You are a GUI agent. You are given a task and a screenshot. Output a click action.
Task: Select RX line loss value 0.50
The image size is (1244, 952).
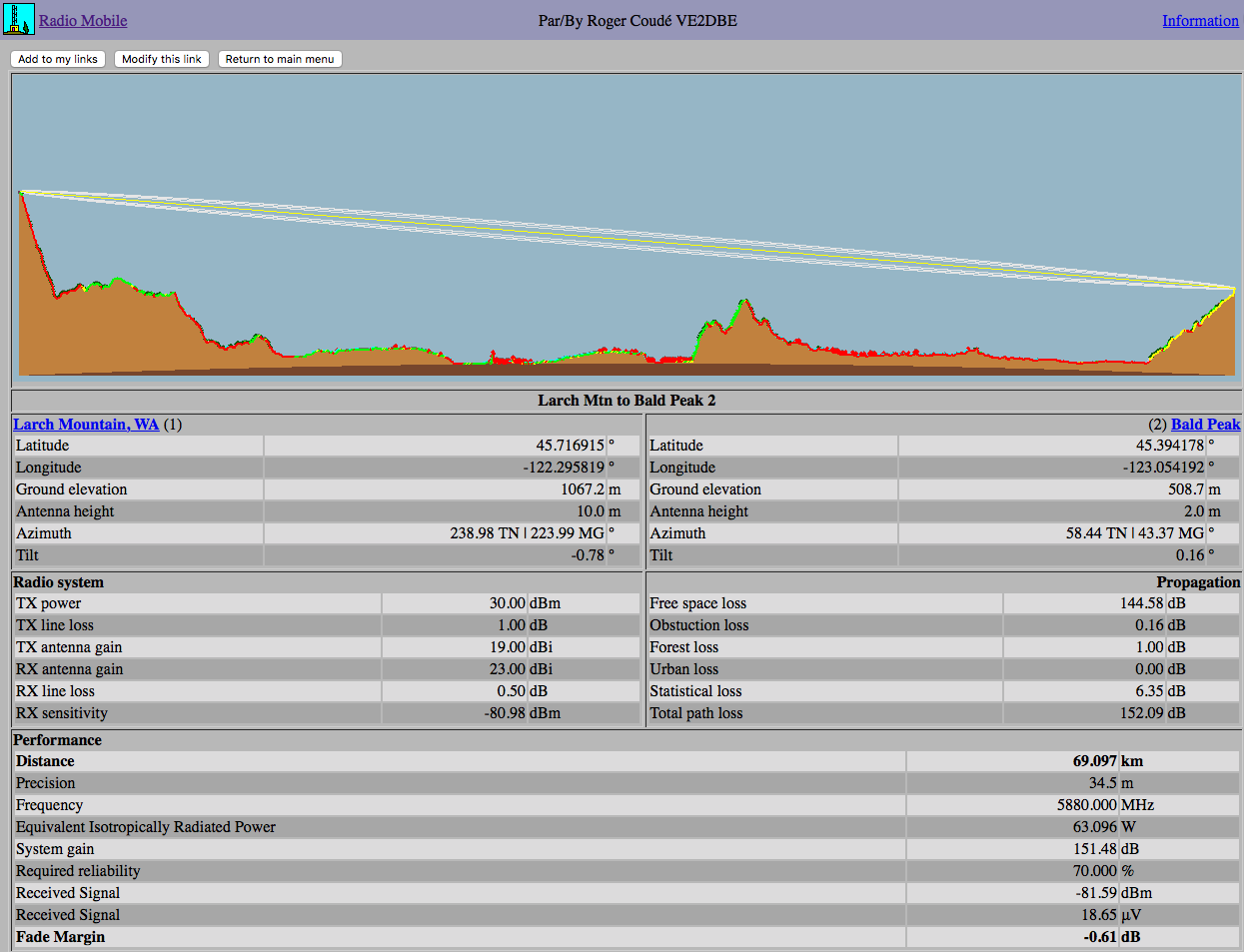512,691
